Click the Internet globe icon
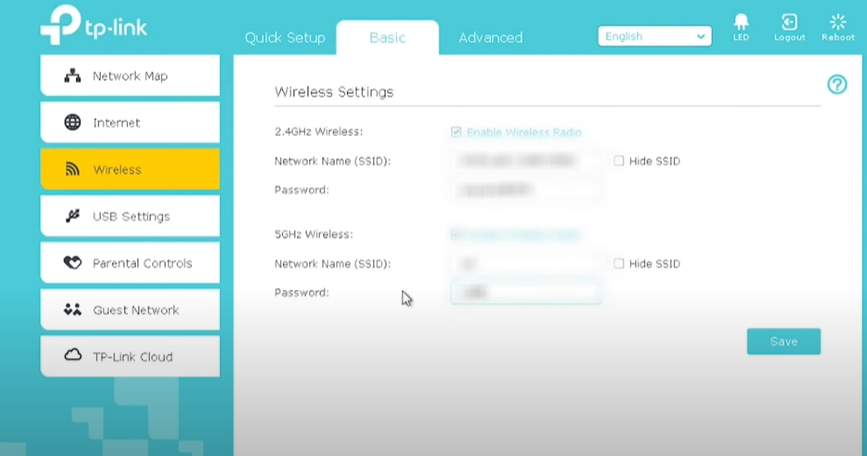Viewport: 867px width, 456px height. point(72,123)
